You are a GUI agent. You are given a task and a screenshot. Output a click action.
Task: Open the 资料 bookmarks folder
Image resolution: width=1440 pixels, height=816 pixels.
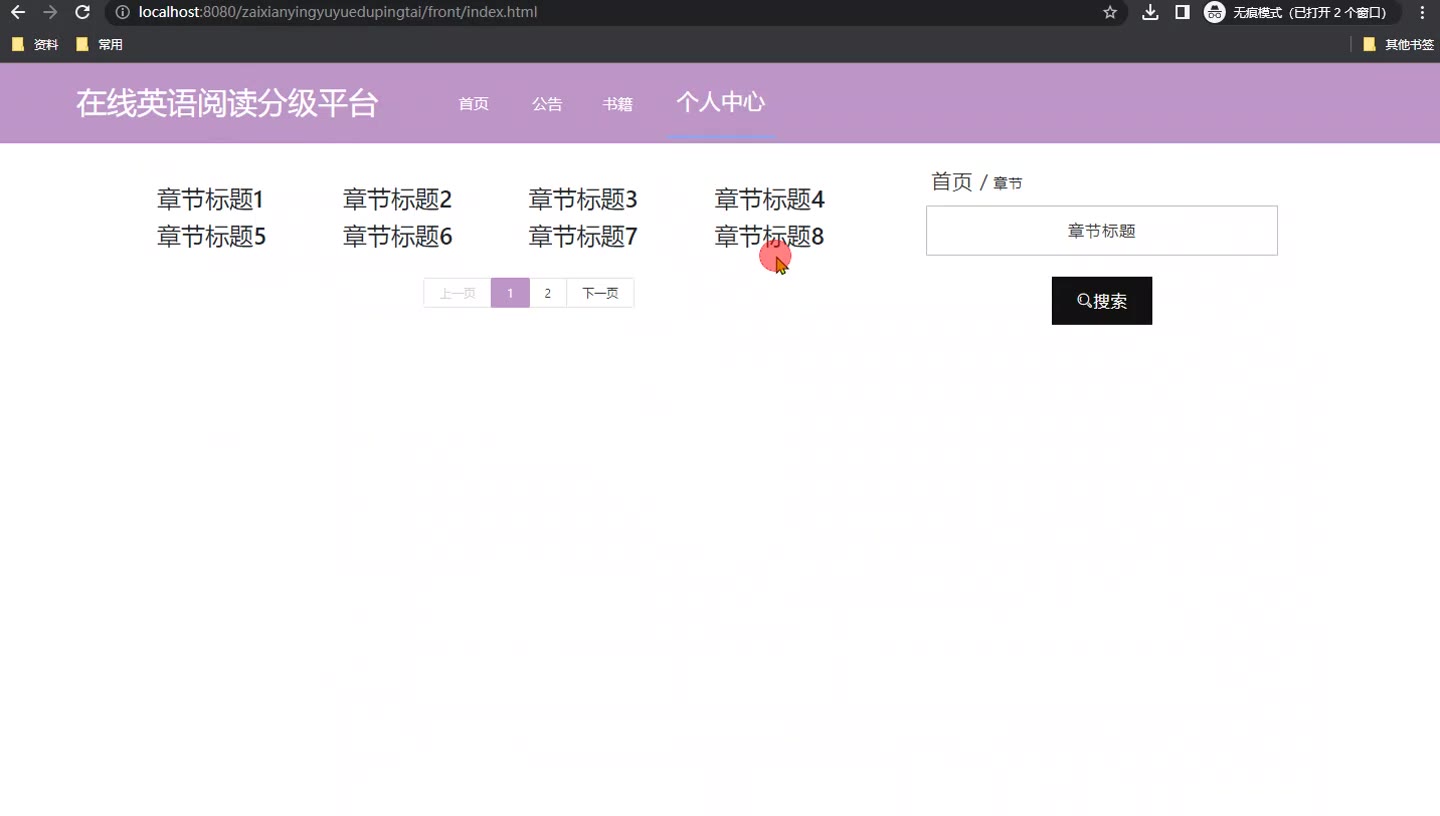(x=35, y=45)
